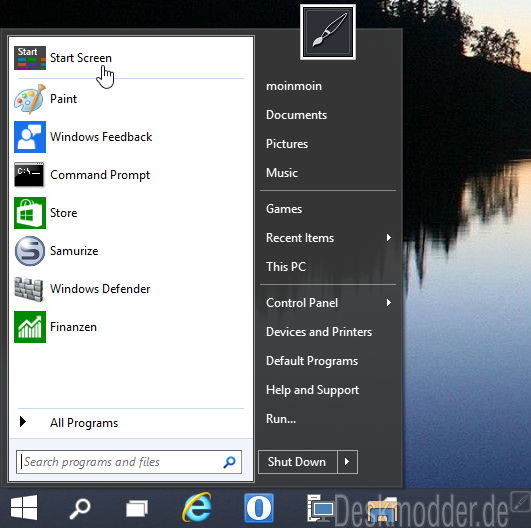This screenshot has width=531, height=528.
Task: Expand the Recent Items submenu arrow
Action: [389, 237]
